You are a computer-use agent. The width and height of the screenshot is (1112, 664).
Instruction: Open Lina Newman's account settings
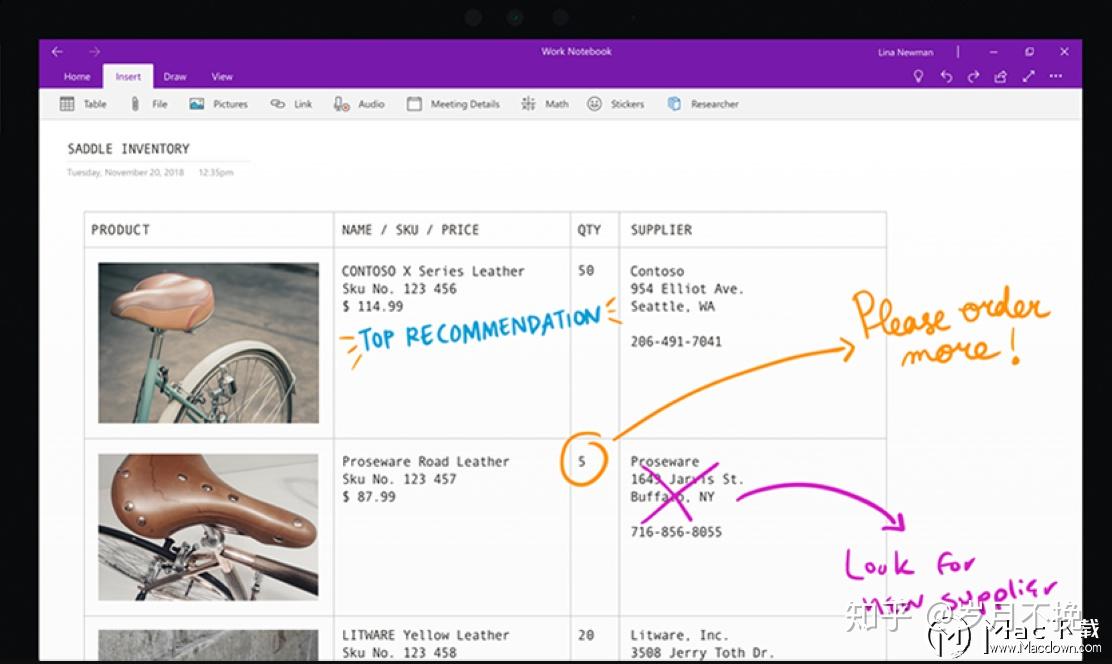click(x=904, y=51)
